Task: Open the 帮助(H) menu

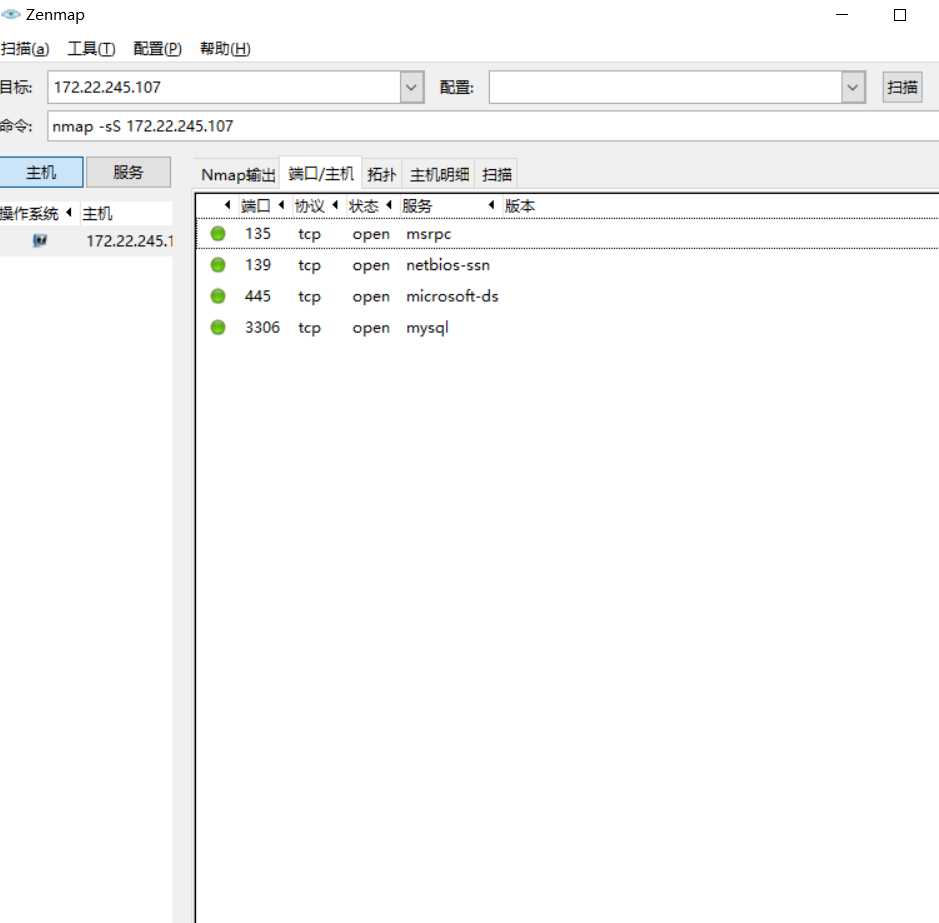Action: pyautogui.click(x=225, y=49)
